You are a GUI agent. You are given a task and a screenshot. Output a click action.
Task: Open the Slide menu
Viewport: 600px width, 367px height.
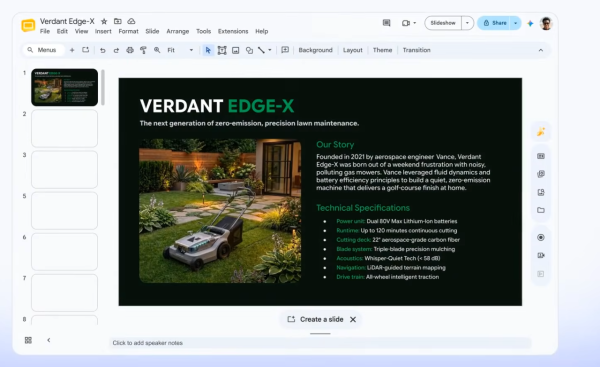[x=152, y=31]
